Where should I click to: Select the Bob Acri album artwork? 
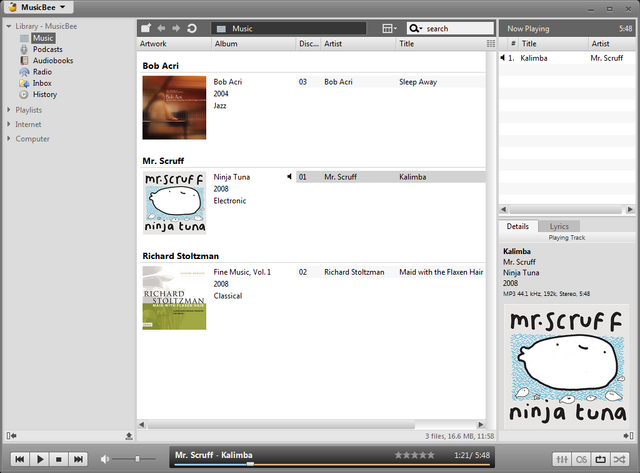pyautogui.click(x=174, y=108)
